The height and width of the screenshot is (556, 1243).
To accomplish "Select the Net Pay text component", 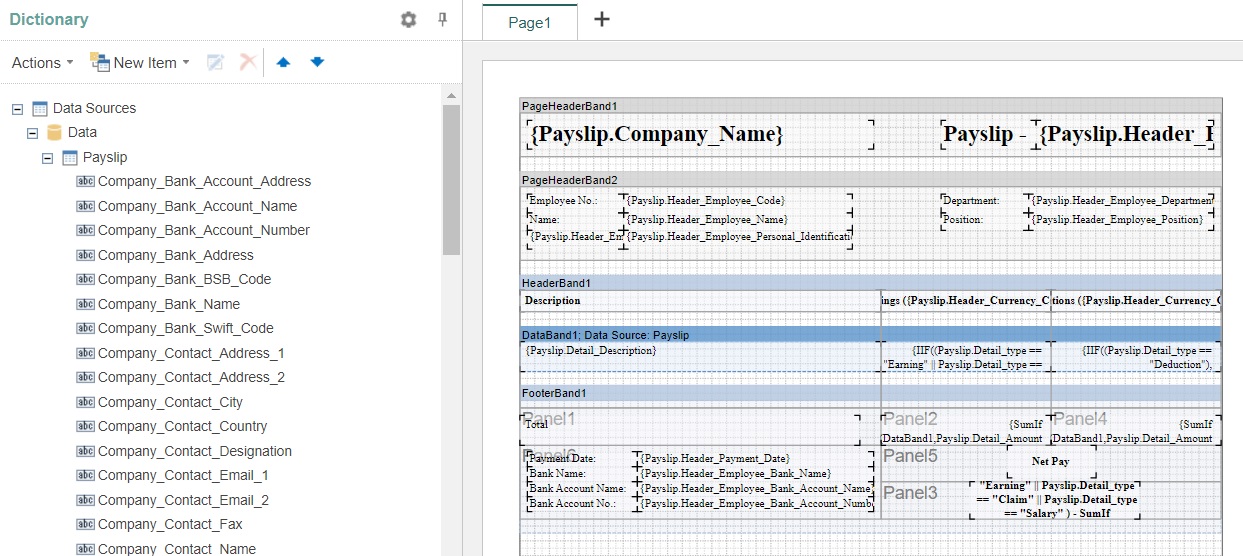I will coord(1051,462).
